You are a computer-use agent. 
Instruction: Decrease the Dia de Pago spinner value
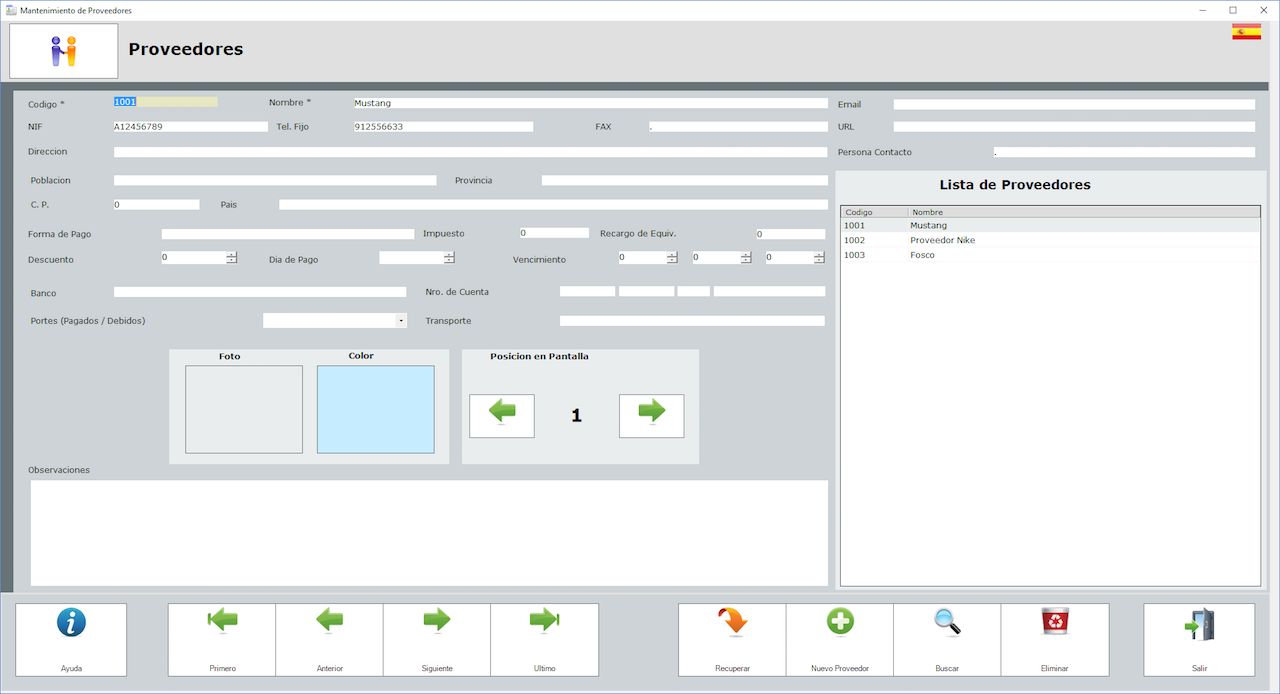pos(449,261)
